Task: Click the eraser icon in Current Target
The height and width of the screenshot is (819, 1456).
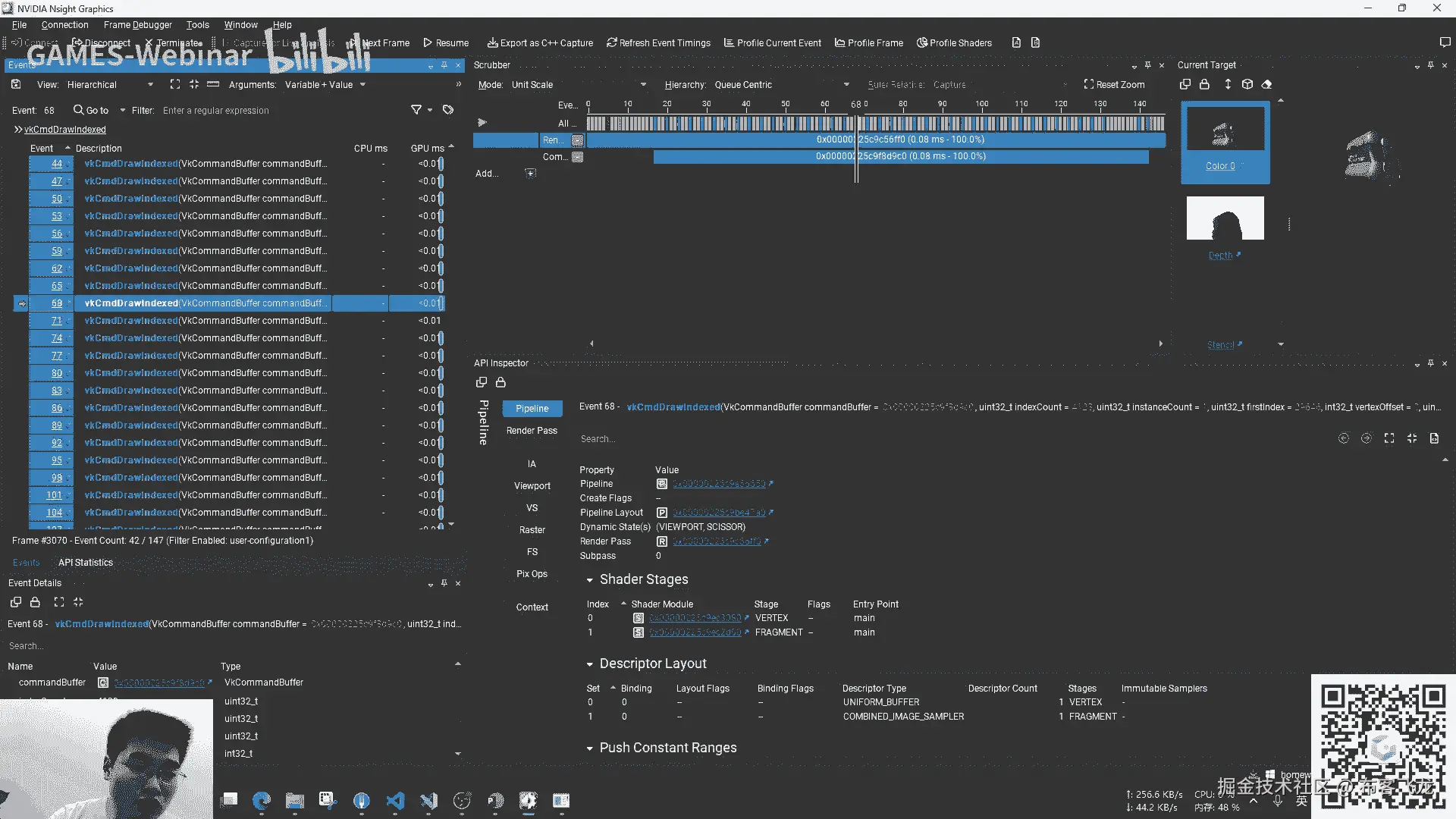Action: (1266, 85)
